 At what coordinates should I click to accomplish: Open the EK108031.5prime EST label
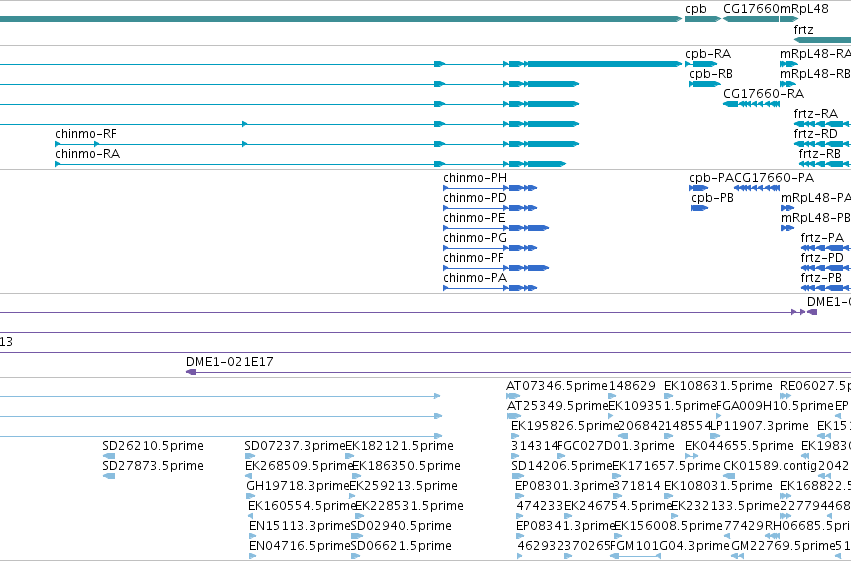719,486
